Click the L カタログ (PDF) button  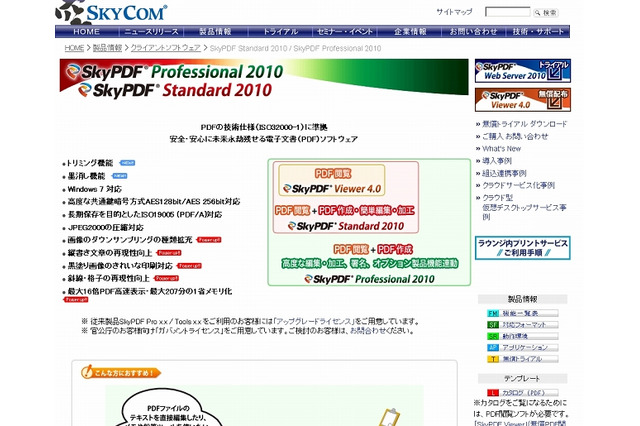[523, 393]
